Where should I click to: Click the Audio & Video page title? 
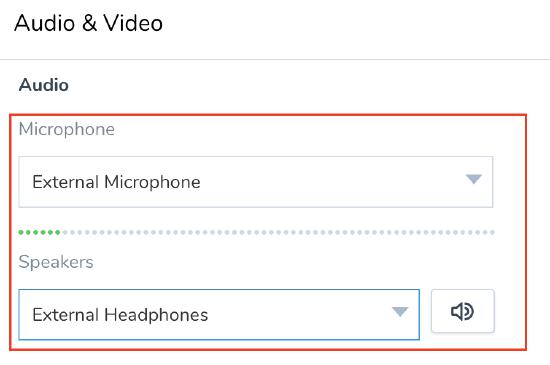click(x=88, y=23)
